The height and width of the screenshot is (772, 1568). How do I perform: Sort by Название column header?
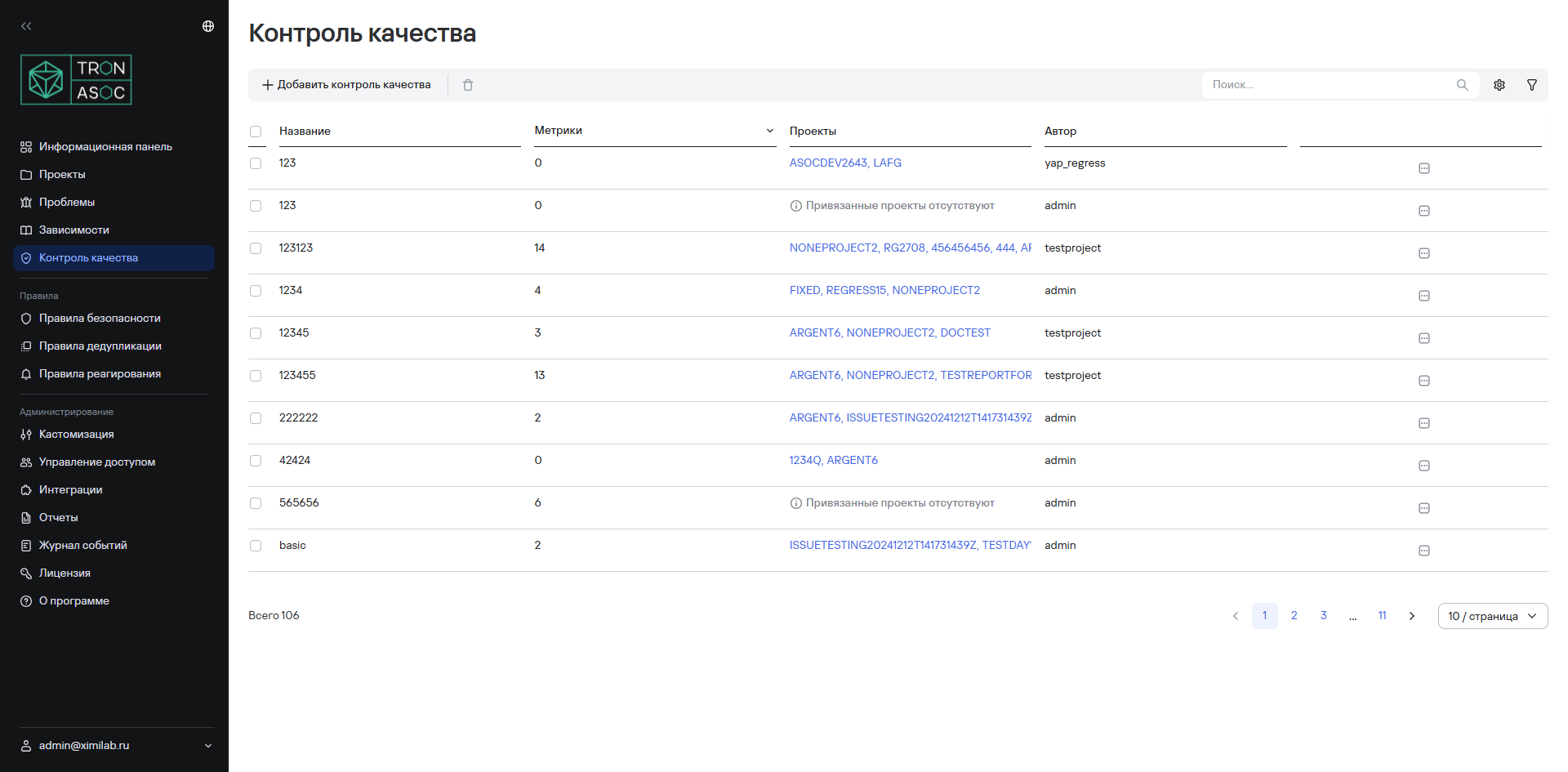tap(305, 132)
